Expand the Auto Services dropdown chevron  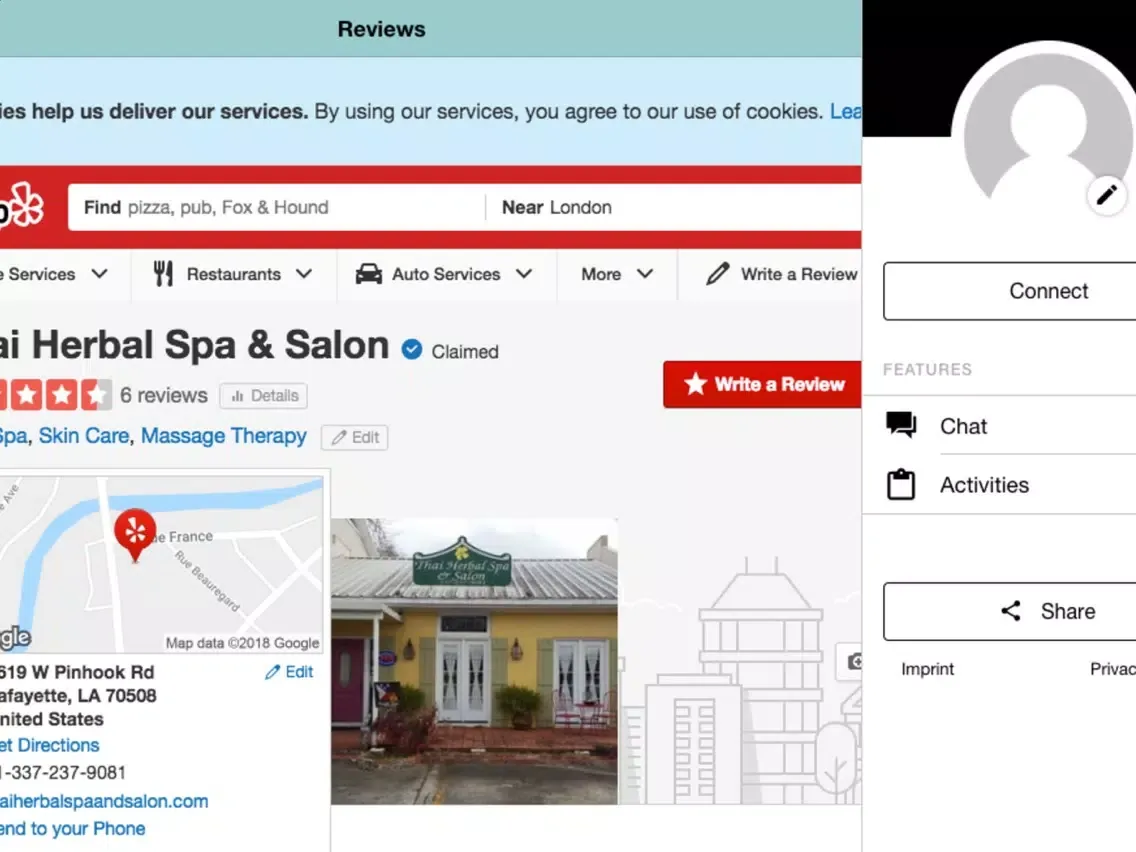click(524, 274)
